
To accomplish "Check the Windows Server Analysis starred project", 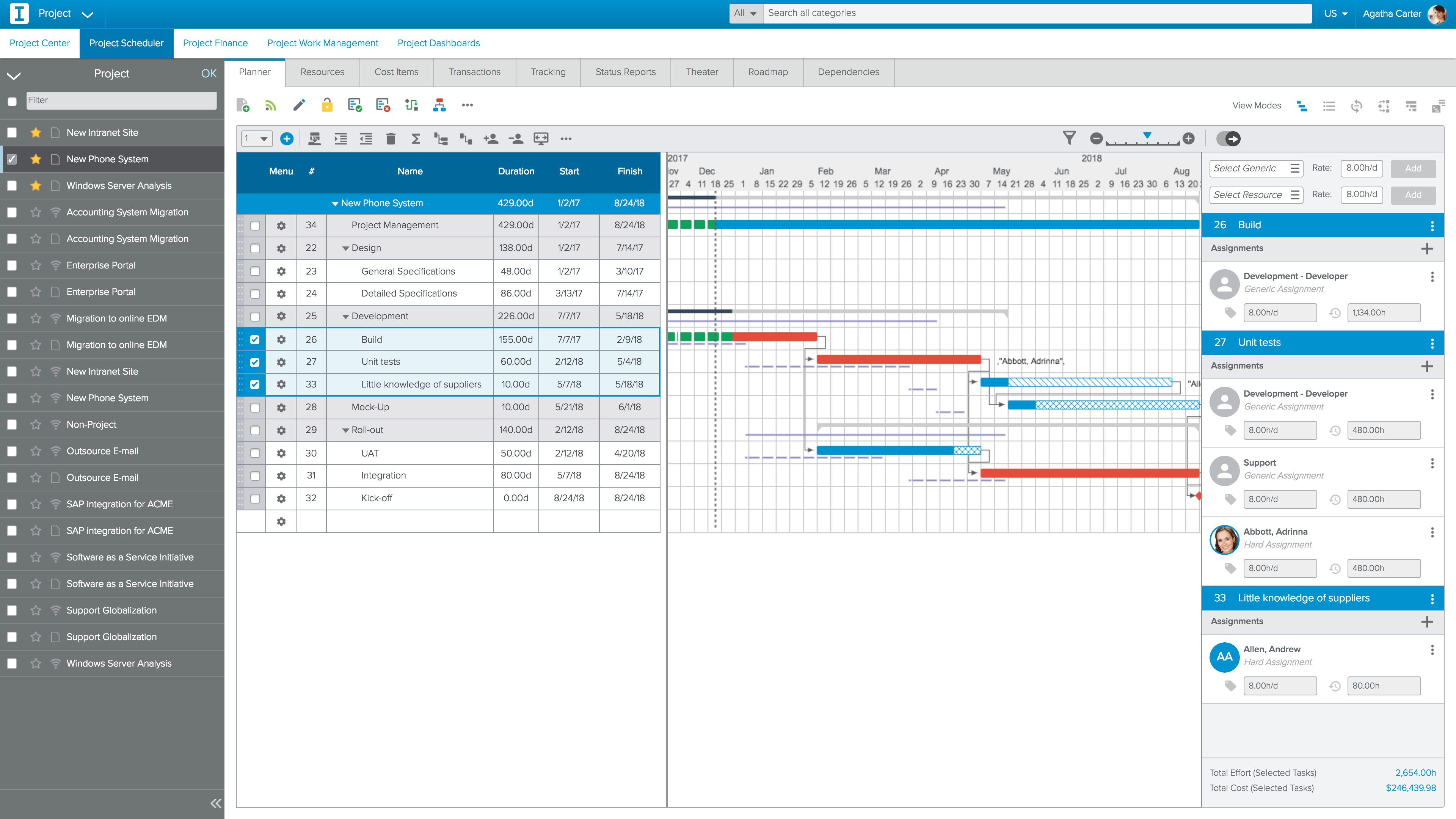I will (12, 185).
